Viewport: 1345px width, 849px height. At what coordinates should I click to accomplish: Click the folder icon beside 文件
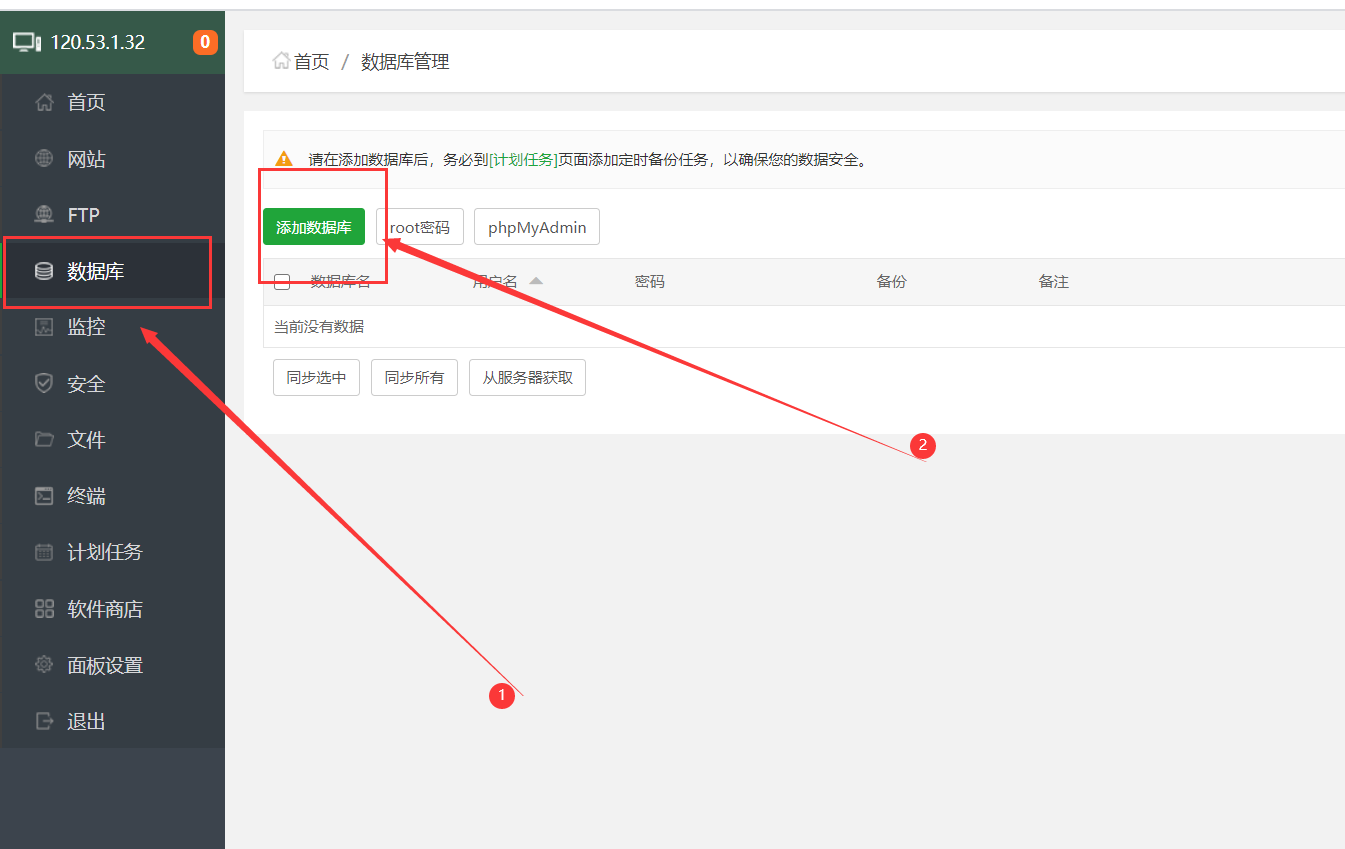pos(44,439)
